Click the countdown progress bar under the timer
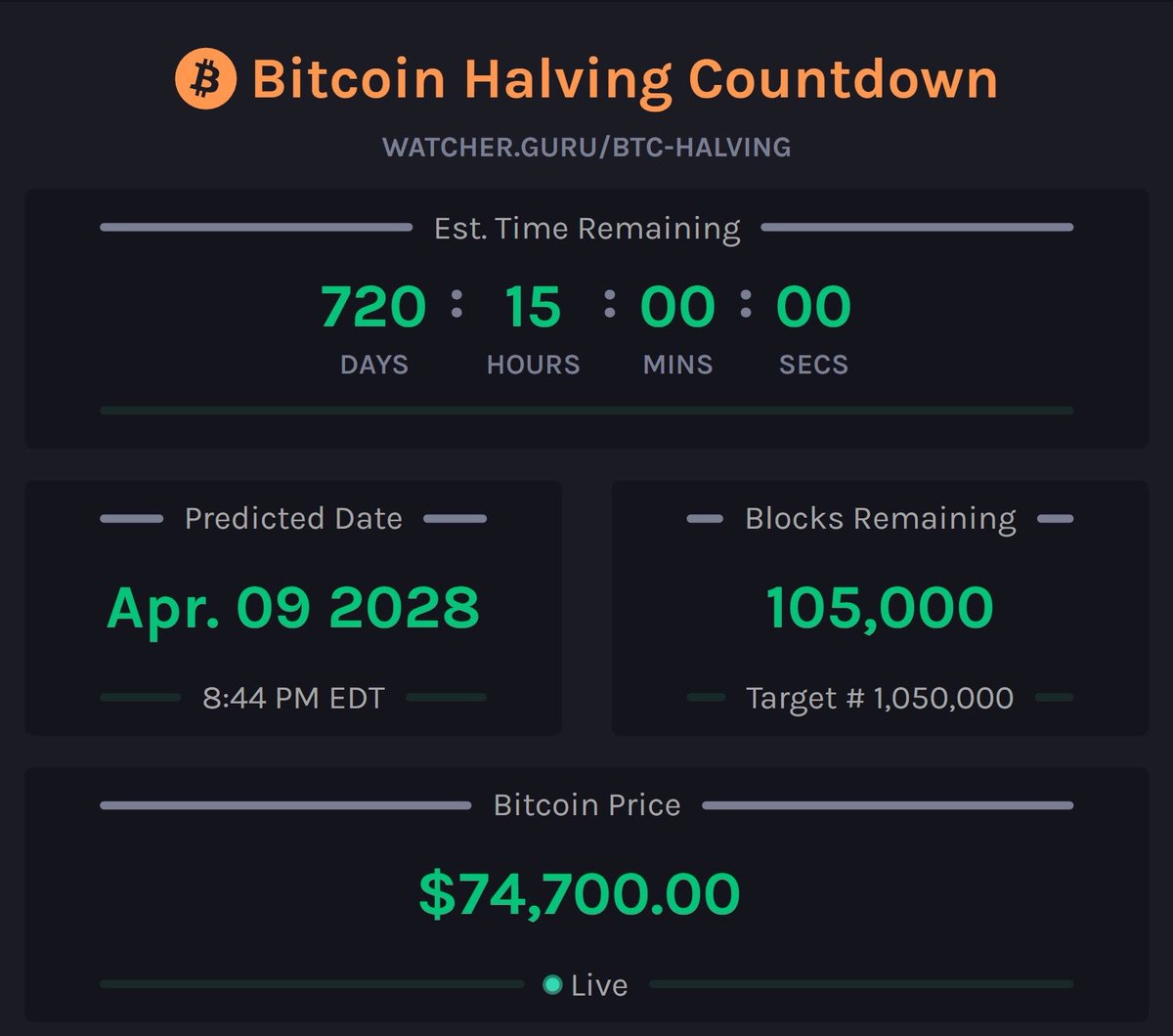 (586, 410)
